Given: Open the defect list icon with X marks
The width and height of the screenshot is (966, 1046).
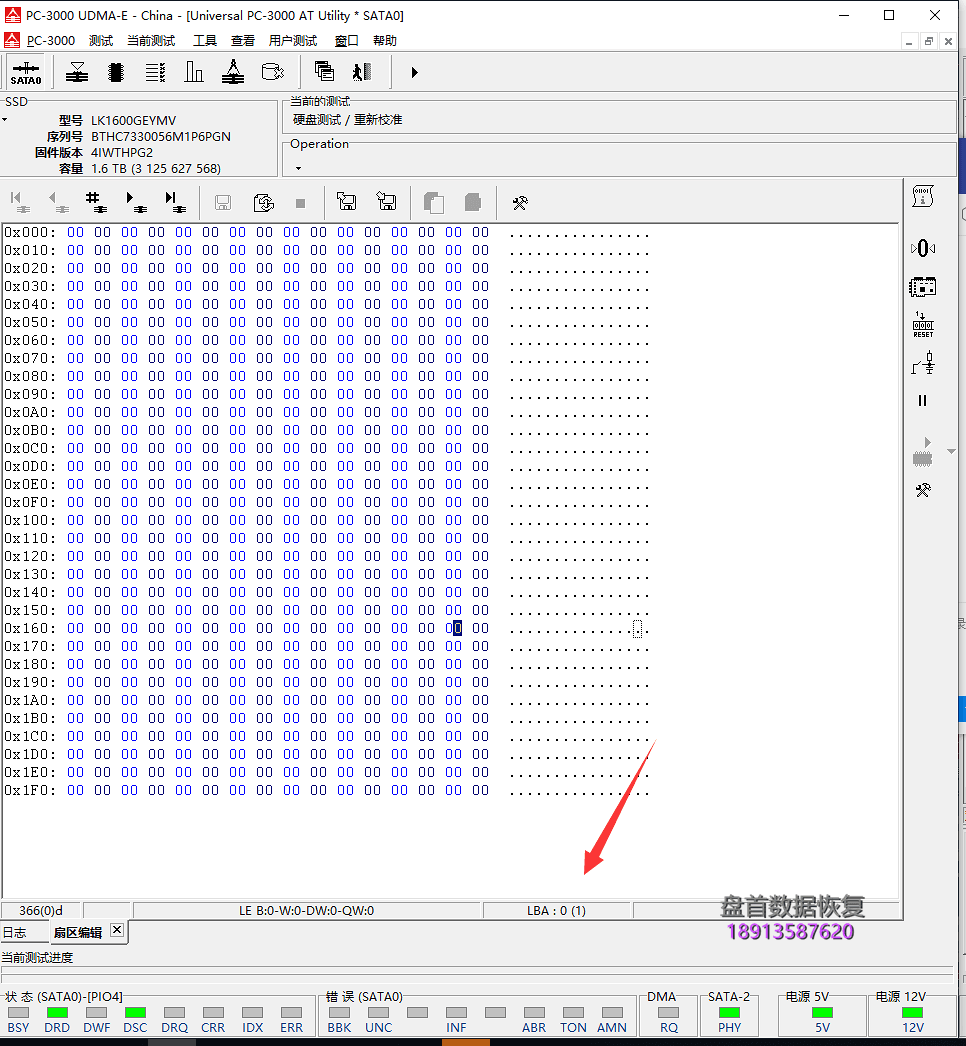Looking at the screenshot, I should coord(155,72).
